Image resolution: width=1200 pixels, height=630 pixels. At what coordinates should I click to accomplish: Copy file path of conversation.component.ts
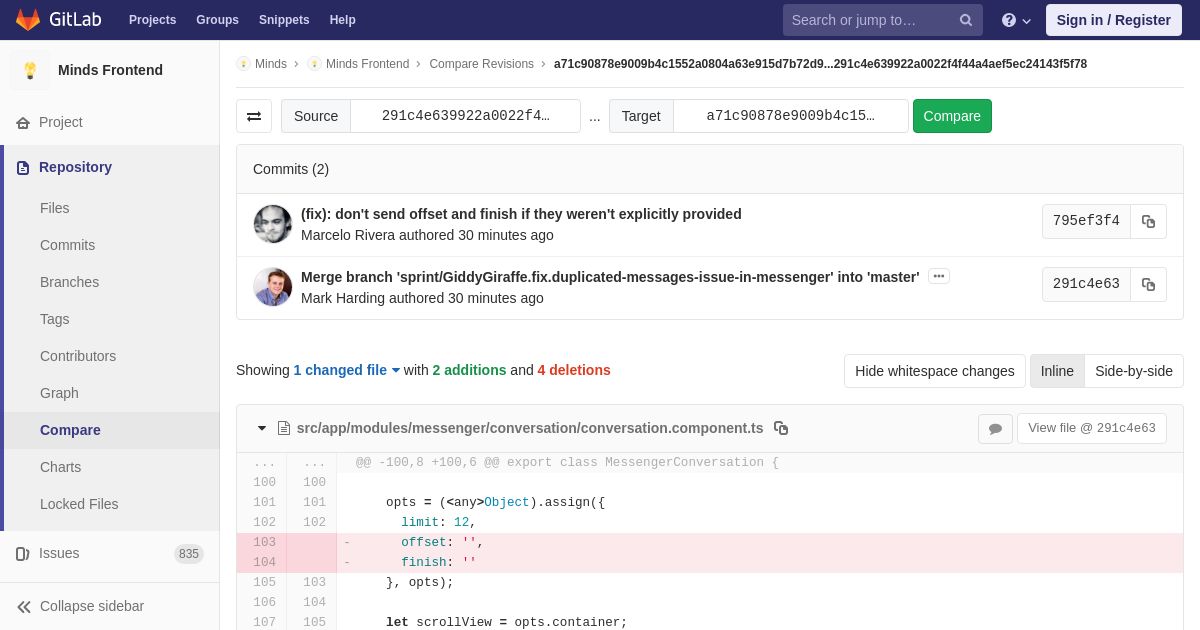(781, 428)
